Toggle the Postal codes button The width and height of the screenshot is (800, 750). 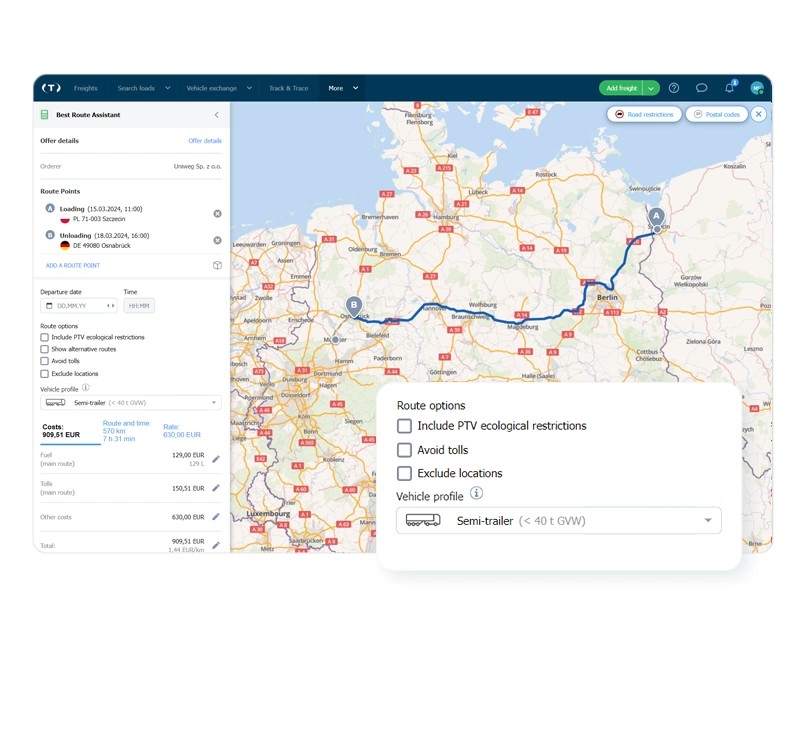pyautogui.click(x=716, y=114)
